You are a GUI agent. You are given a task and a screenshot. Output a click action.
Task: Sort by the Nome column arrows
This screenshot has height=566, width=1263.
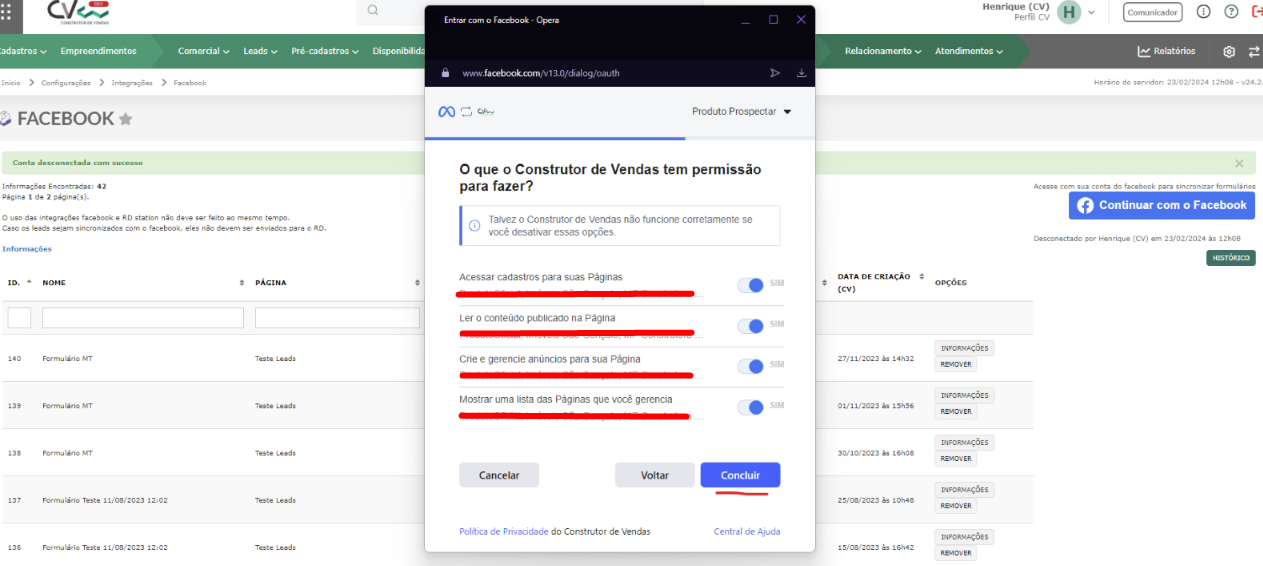coord(242,283)
